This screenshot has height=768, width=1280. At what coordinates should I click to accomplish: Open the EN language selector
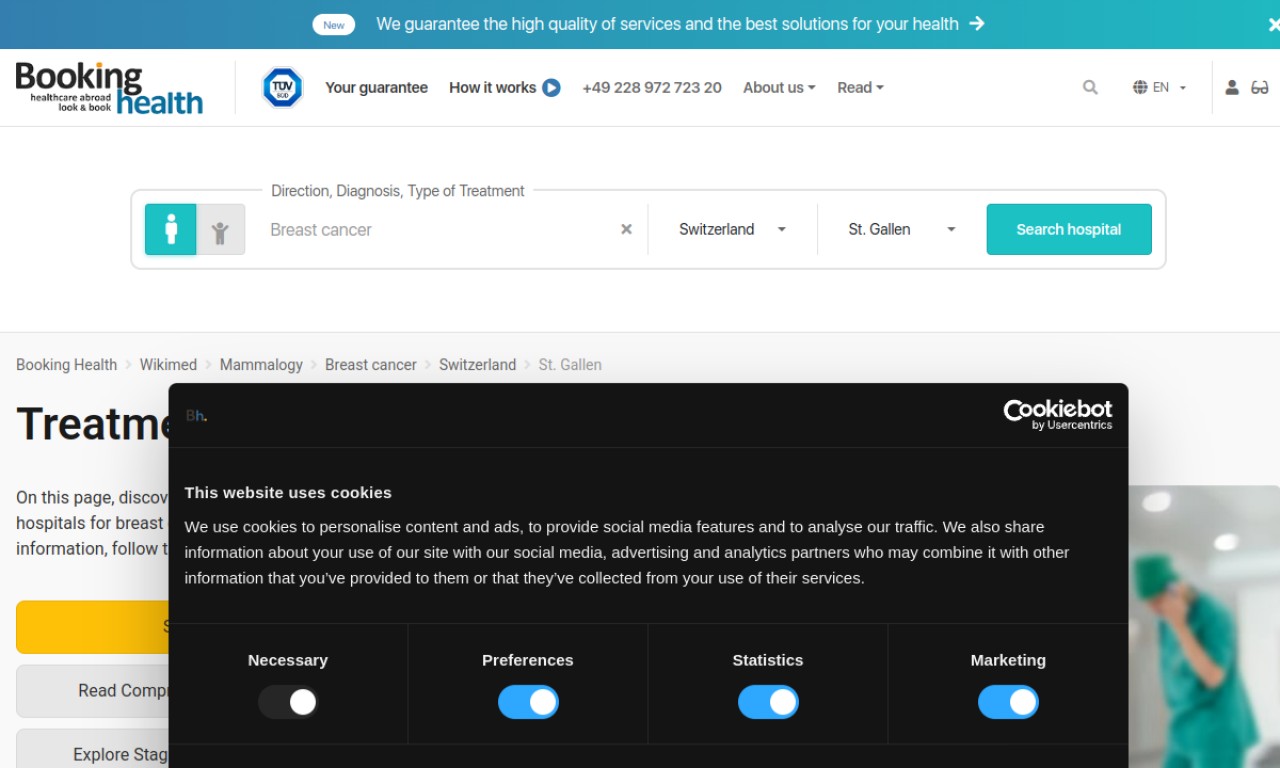(1160, 88)
